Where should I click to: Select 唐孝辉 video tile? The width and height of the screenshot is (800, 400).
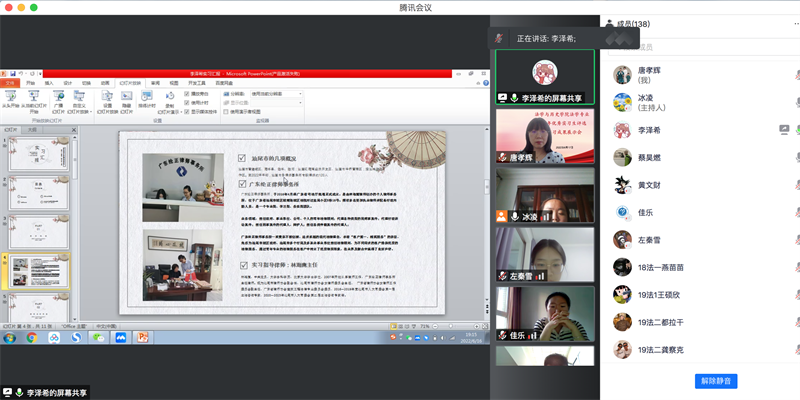(x=545, y=136)
